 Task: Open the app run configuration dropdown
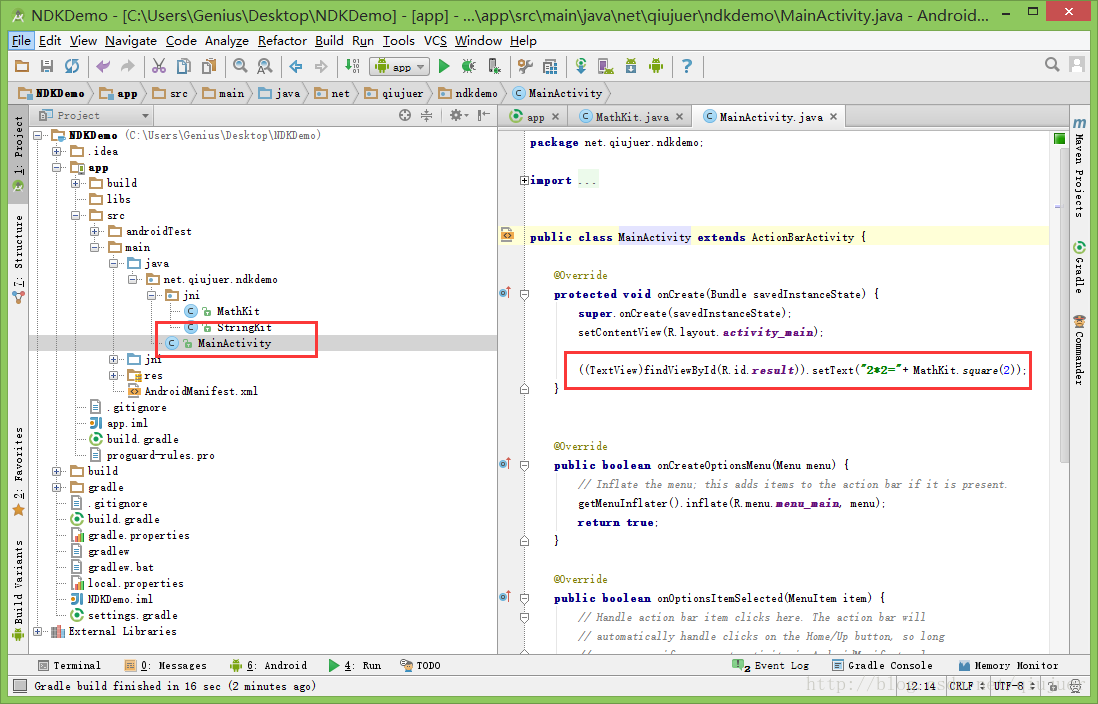tap(399, 67)
